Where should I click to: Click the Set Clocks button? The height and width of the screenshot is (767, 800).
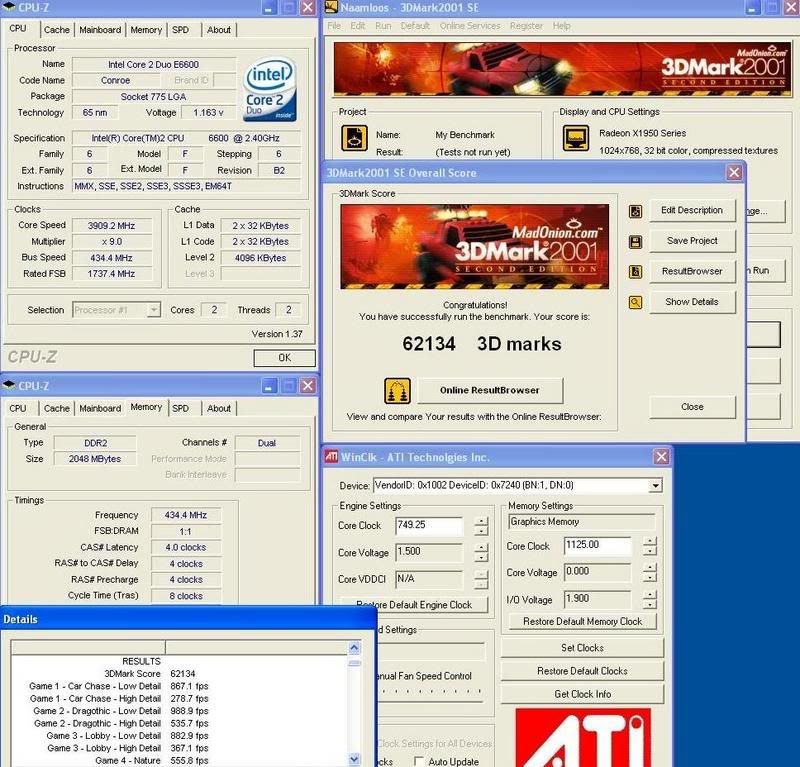pos(583,648)
